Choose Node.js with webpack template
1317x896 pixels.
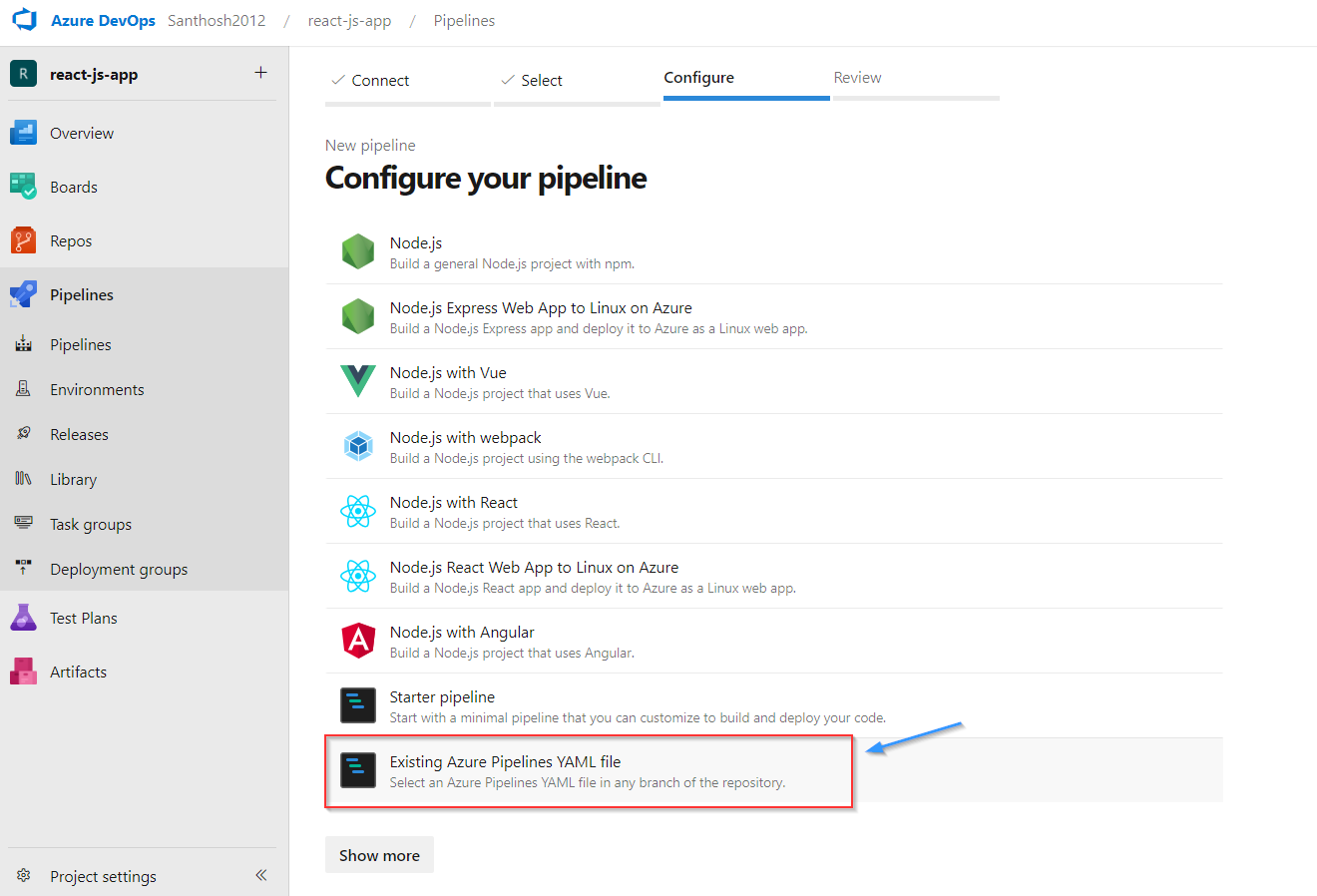pyautogui.click(x=466, y=437)
